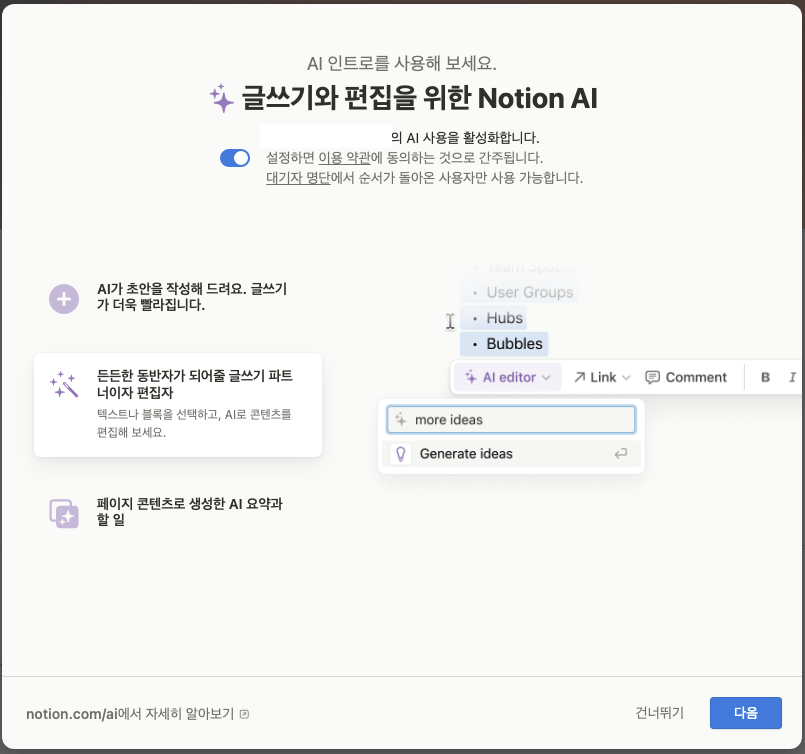
Task: Click the external link icon after 자세히 알아보기
Action: pyautogui.click(x=244, y=714)
